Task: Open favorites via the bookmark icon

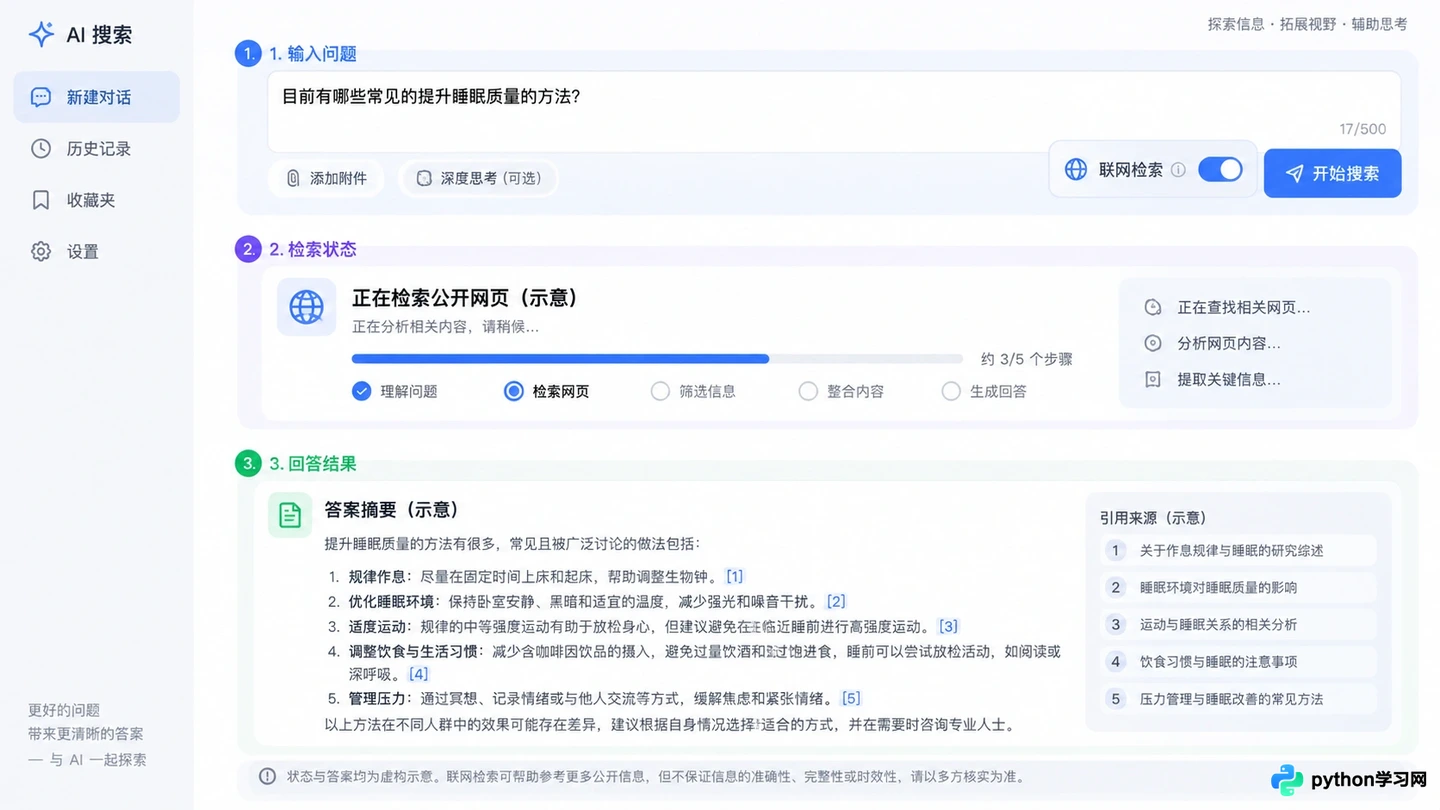Action: [x=41, y=200]
